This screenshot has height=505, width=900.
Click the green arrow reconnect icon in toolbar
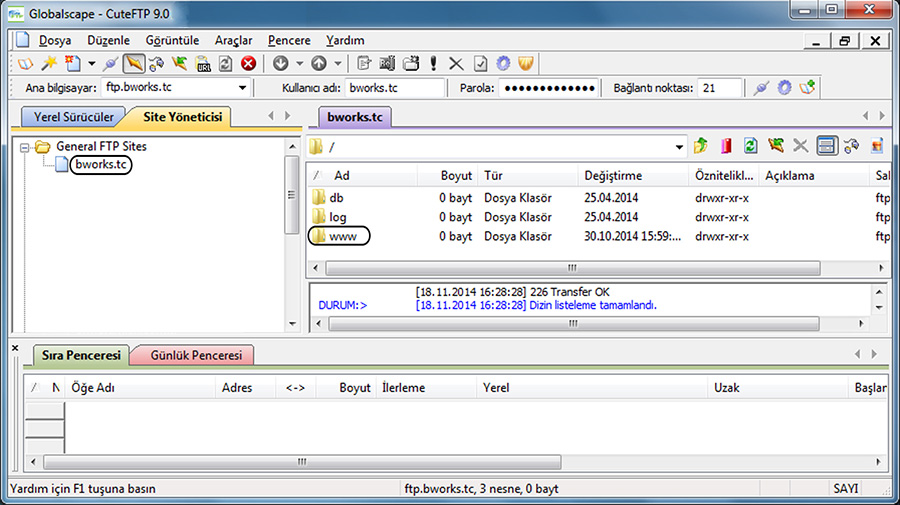tap(180, 64)
